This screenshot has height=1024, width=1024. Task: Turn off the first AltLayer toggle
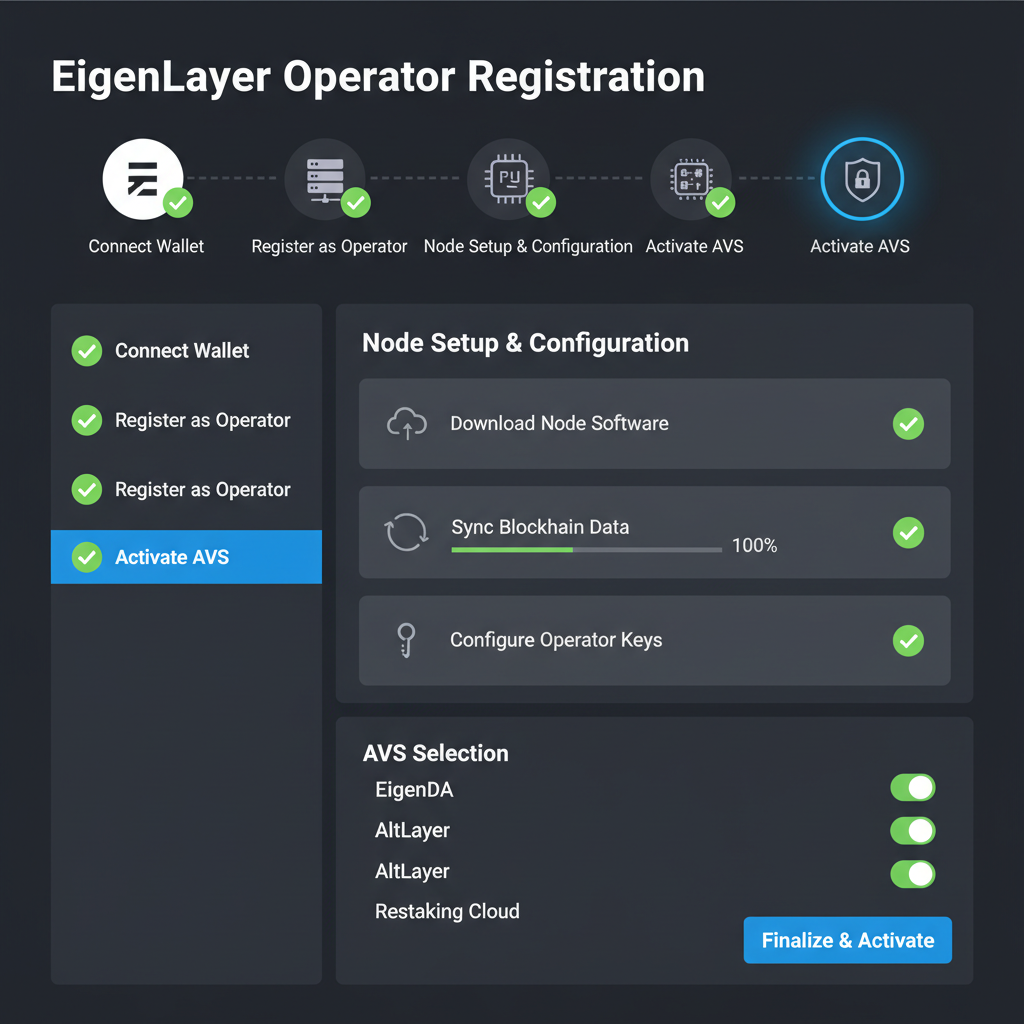point(911,830)
